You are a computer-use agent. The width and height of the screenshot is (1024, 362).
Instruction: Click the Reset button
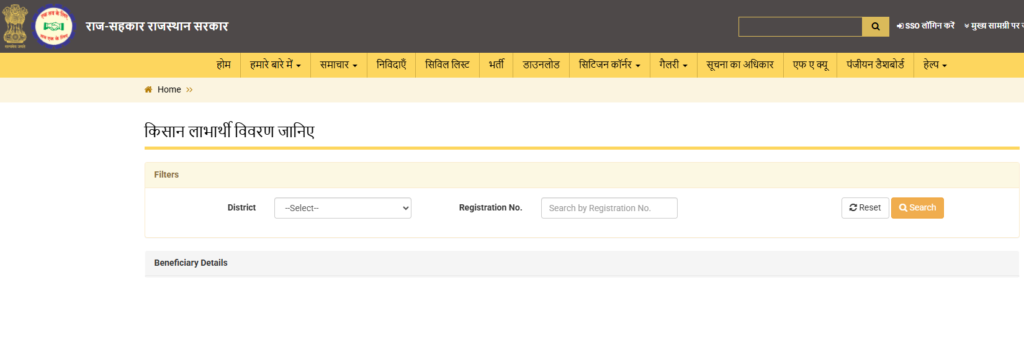coord(865,208)
